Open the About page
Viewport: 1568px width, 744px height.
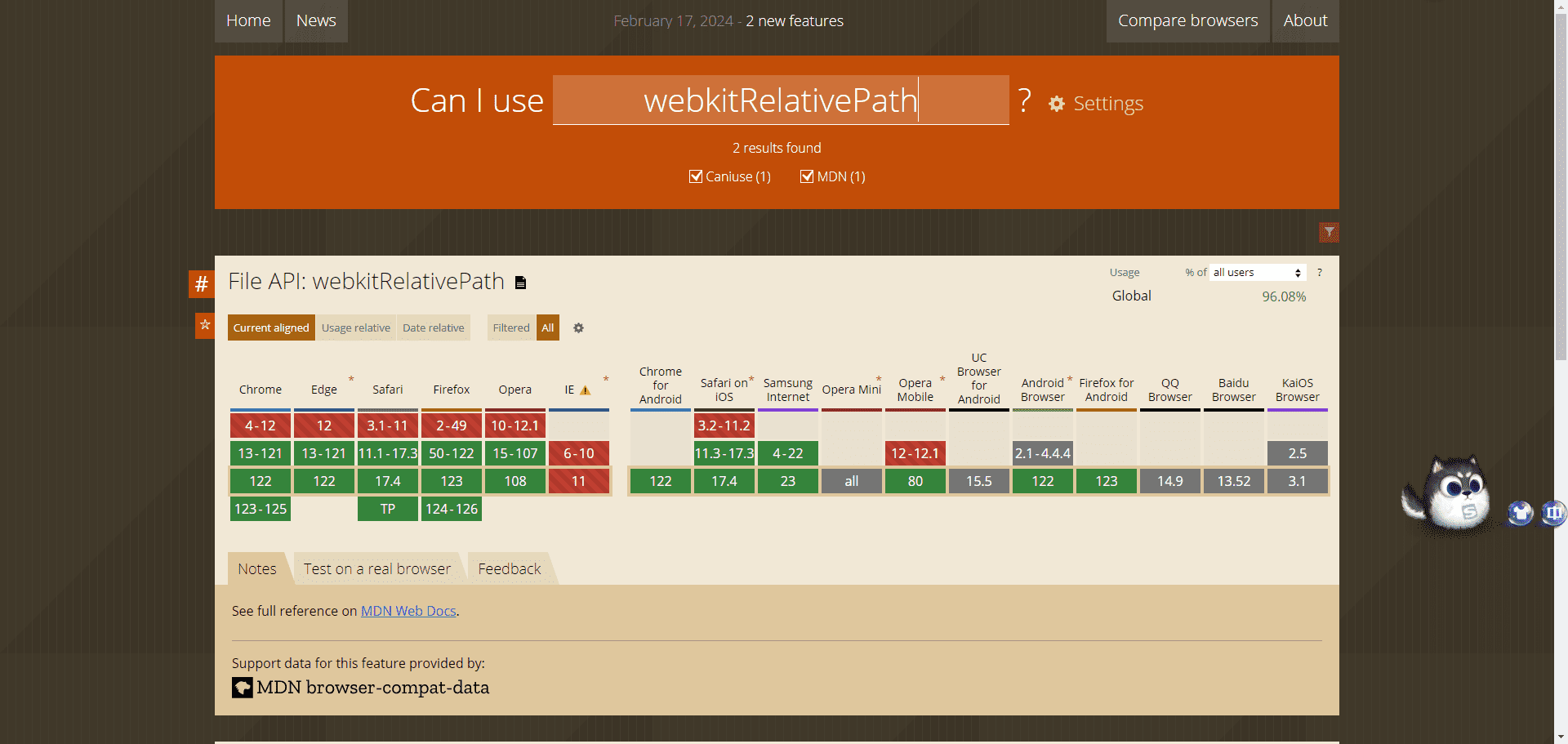click(1305, 20)
